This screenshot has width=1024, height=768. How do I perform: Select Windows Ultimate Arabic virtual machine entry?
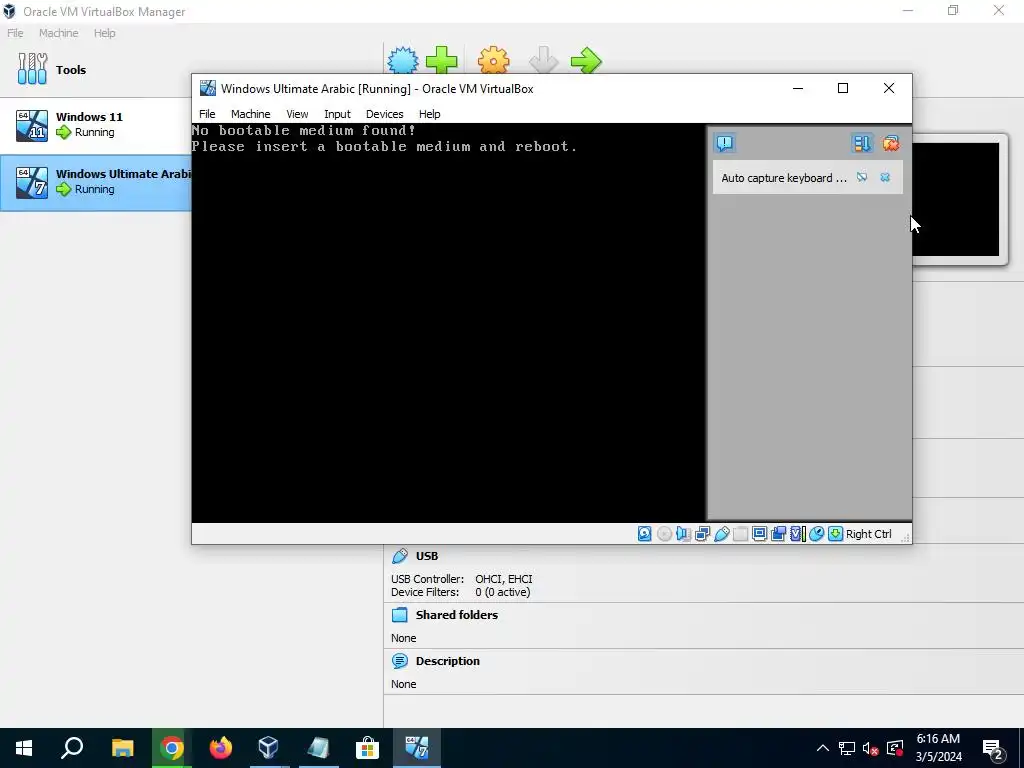click(95, 182)
